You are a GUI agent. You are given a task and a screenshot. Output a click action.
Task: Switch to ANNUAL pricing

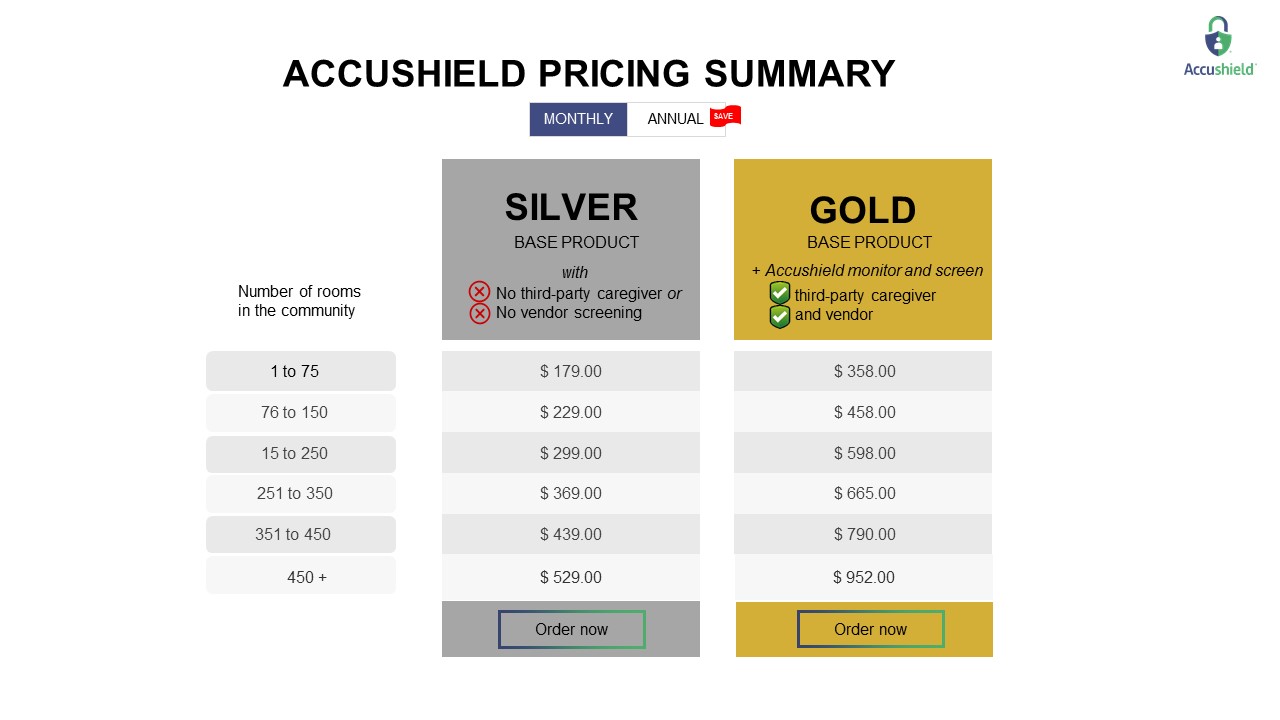(675, 119)
